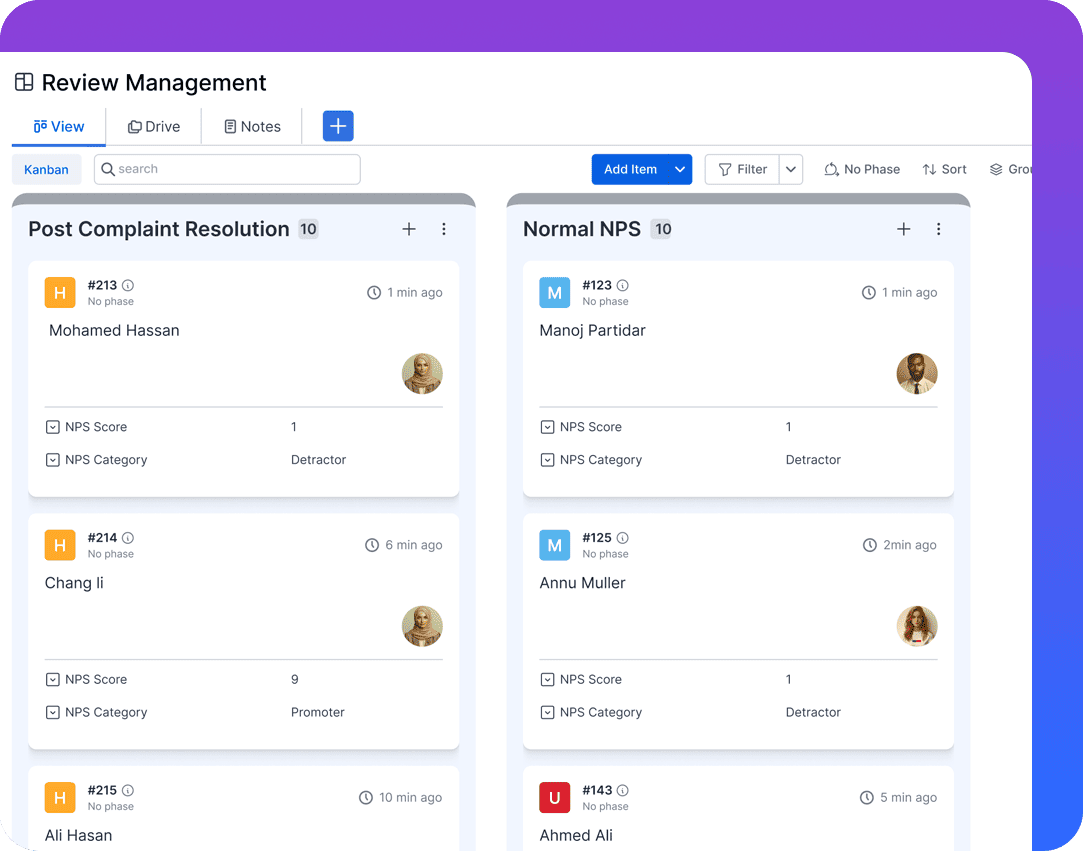The image size is (1083, 851).
Task: Click the info icon next to #143
Action: point(622,790)
